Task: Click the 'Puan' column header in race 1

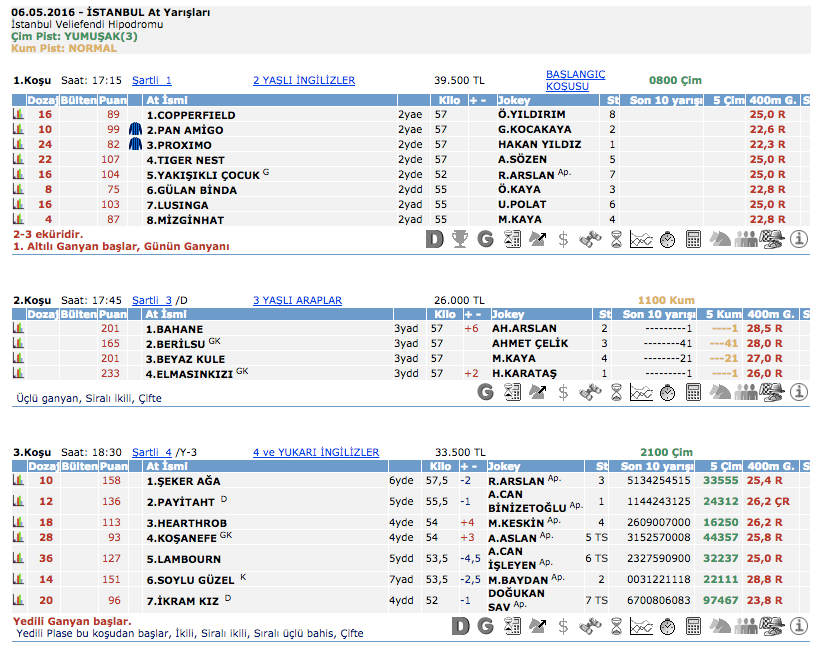Action: 112,100
